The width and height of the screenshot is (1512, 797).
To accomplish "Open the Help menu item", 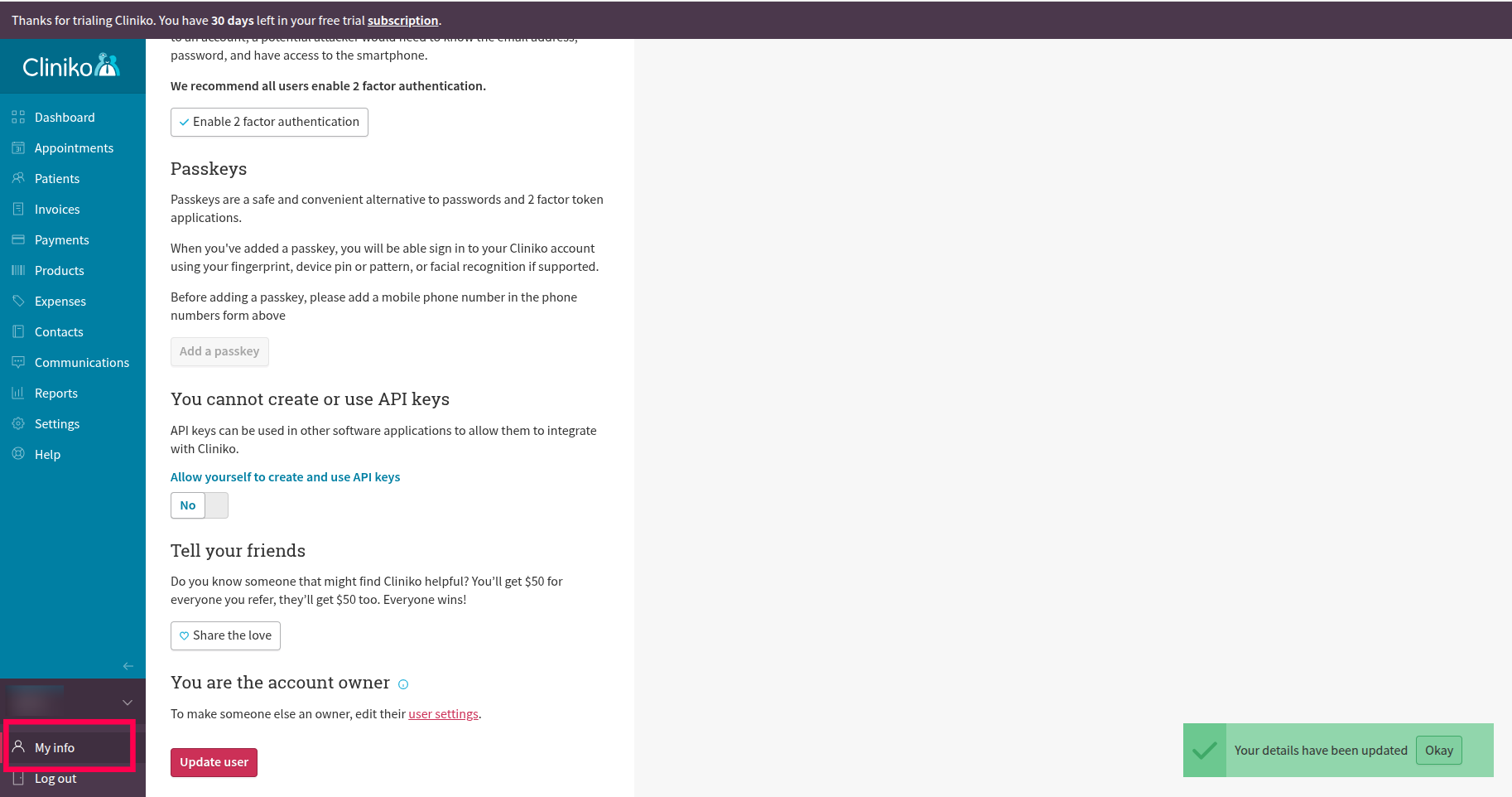I will (x=73, y=455).
